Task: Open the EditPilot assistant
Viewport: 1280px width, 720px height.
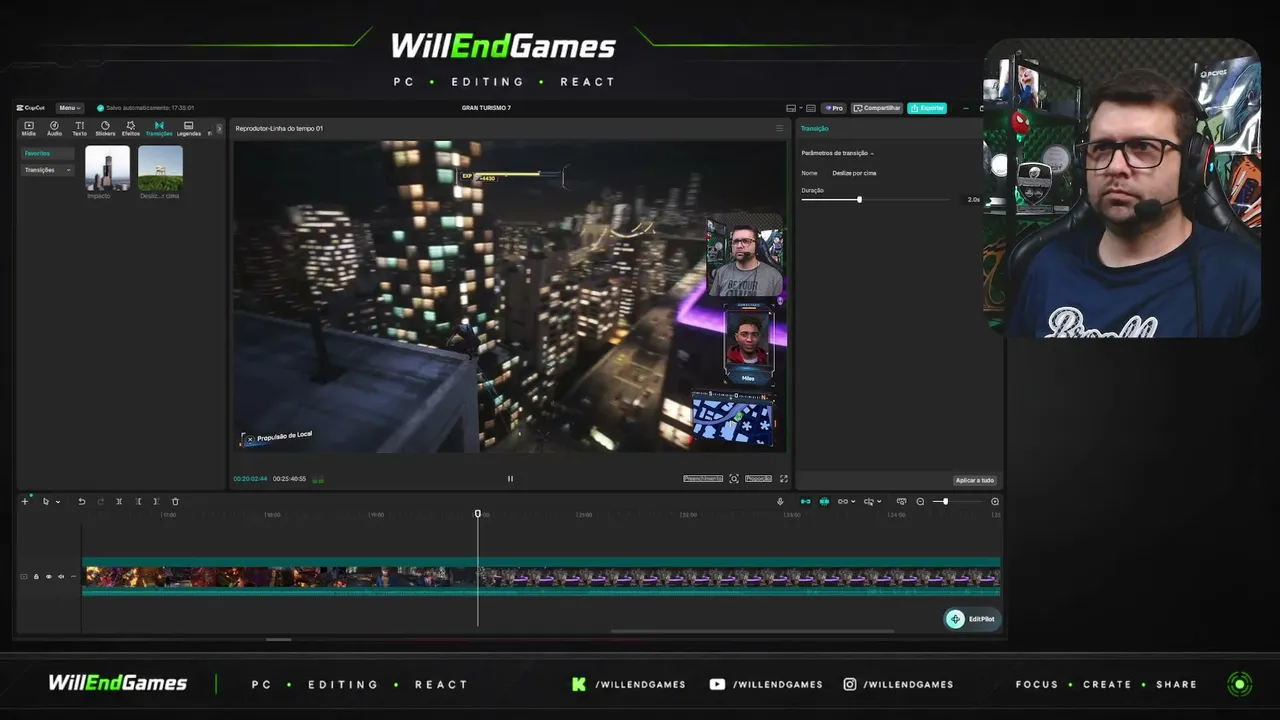Action: [972, 619]
